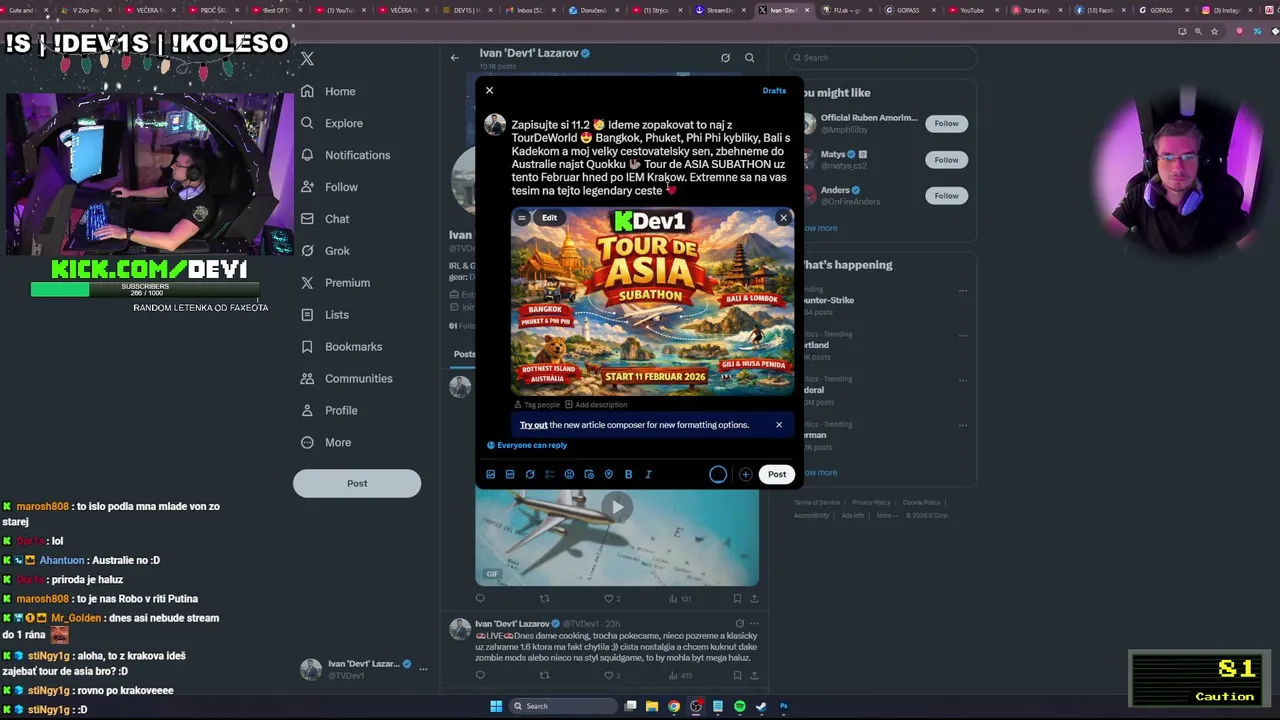Open Notifications in the sidebar
The width and height of the screenshot is (1280, 720).
345,155
